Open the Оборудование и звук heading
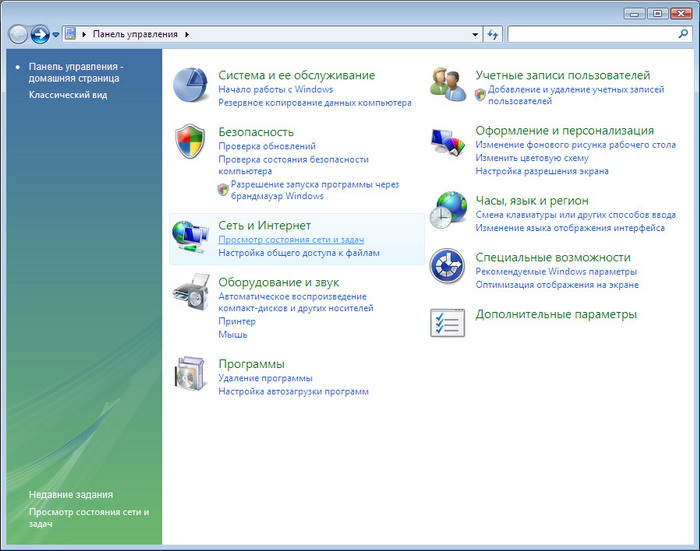The height and width of the screenshot is (551, 700). pyautogui.click(x=279, y=282)
